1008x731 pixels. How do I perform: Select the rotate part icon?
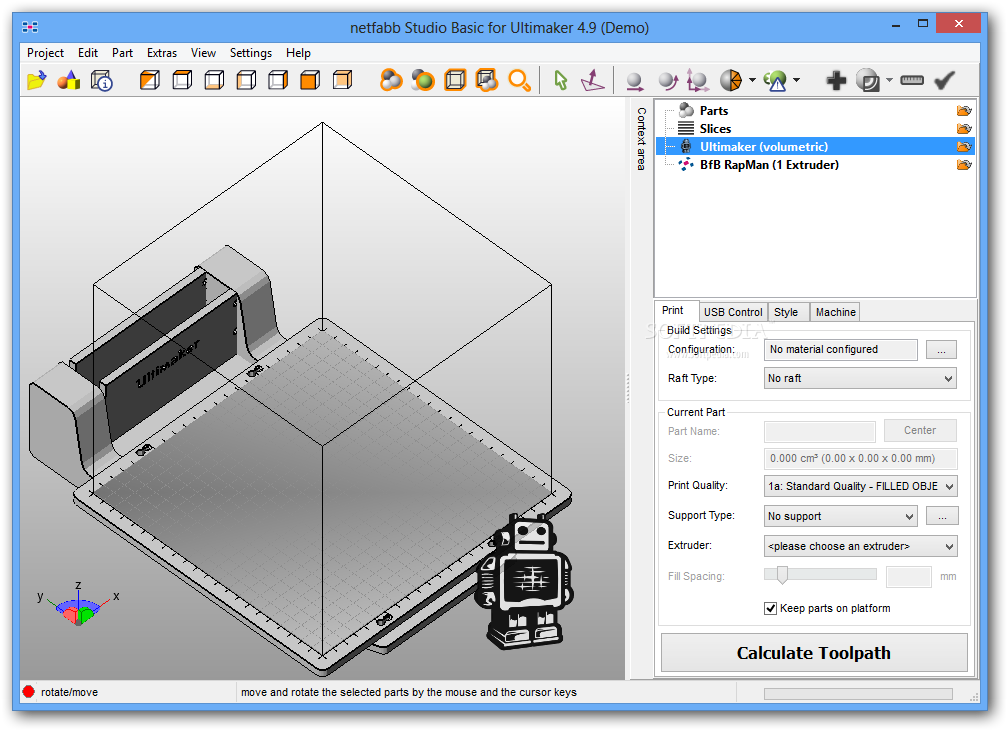668,81
